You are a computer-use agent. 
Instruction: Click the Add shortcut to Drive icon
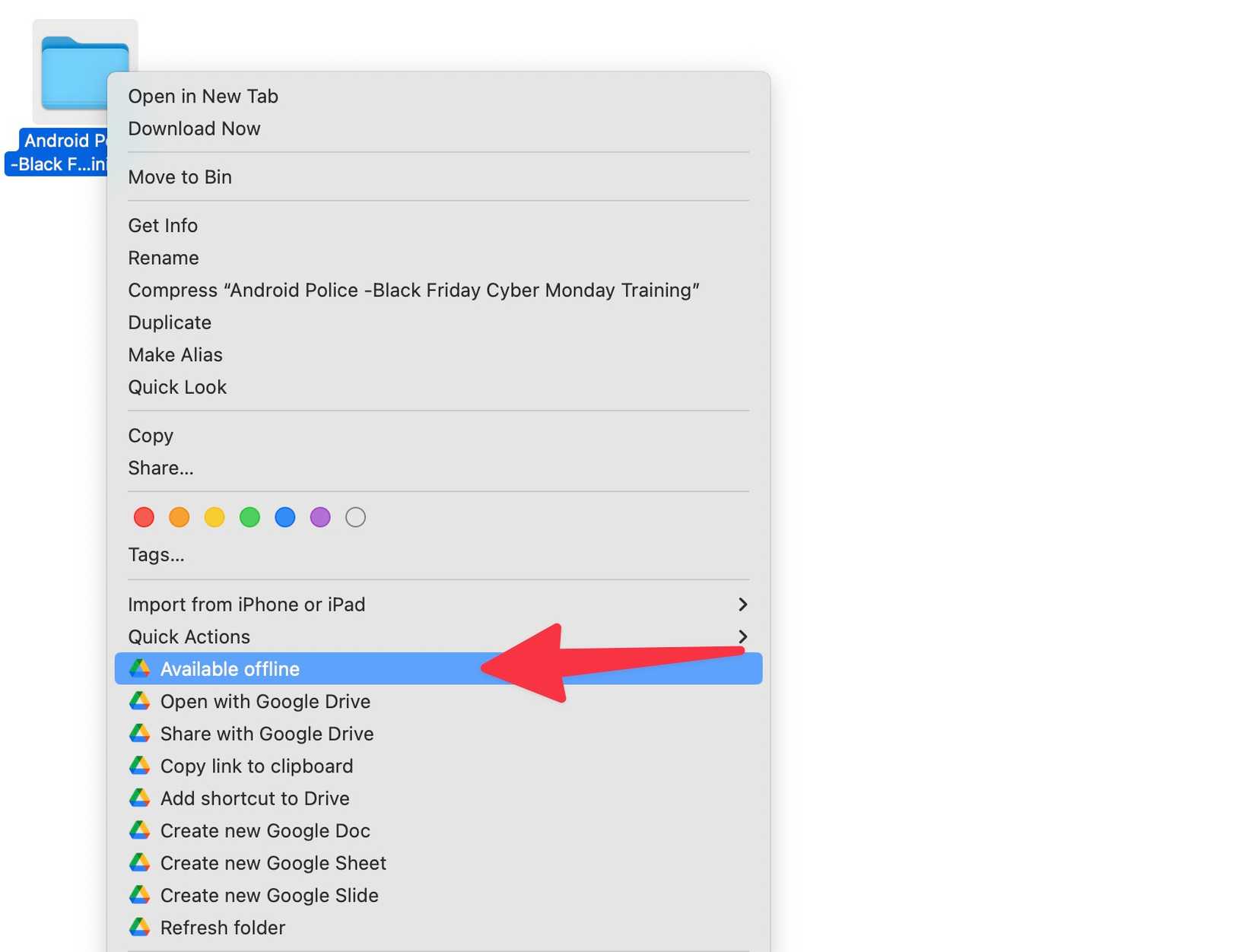coord(141,798)
